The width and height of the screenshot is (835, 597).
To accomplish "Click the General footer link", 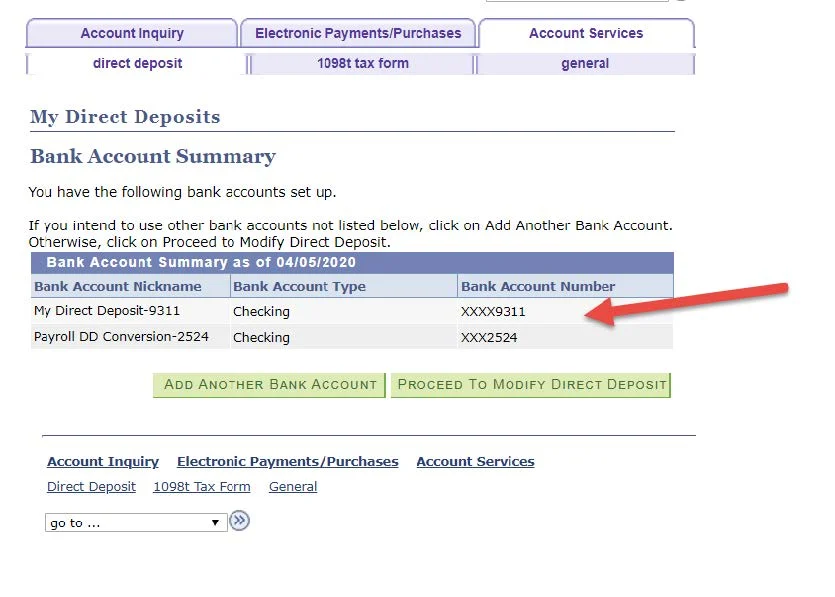I will pyautogui.click(x=292, y=487).
